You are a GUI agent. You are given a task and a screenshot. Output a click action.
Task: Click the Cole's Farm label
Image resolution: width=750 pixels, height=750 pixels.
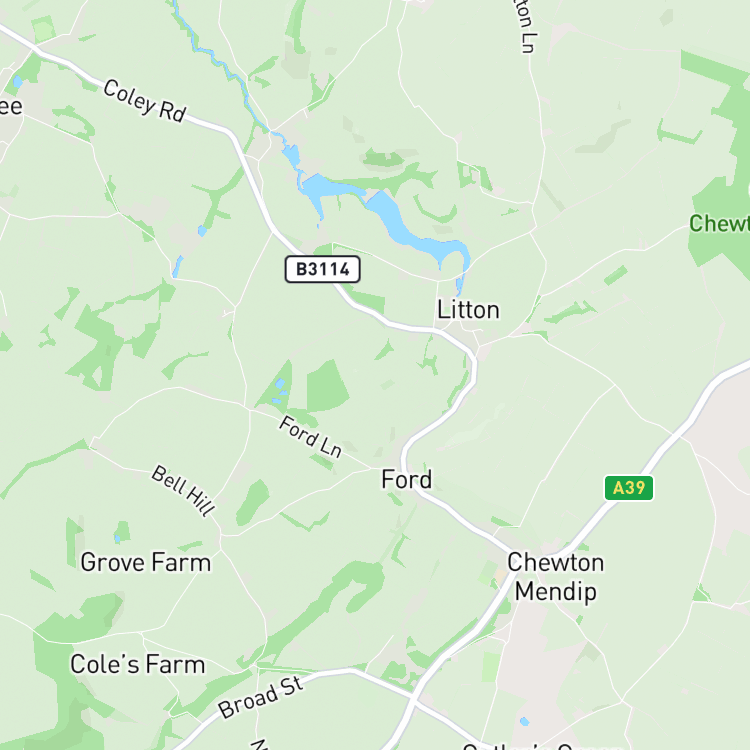[138, 664]
